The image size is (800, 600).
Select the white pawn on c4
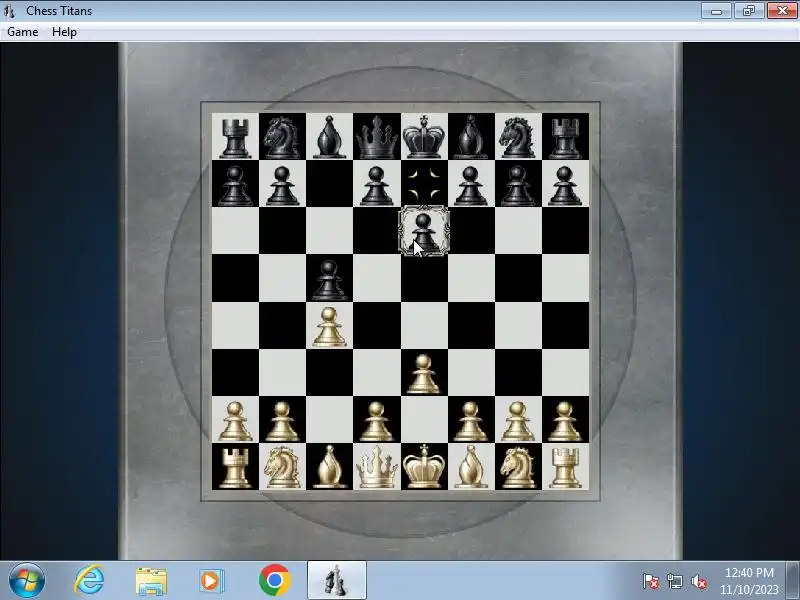tap(329, 327)
